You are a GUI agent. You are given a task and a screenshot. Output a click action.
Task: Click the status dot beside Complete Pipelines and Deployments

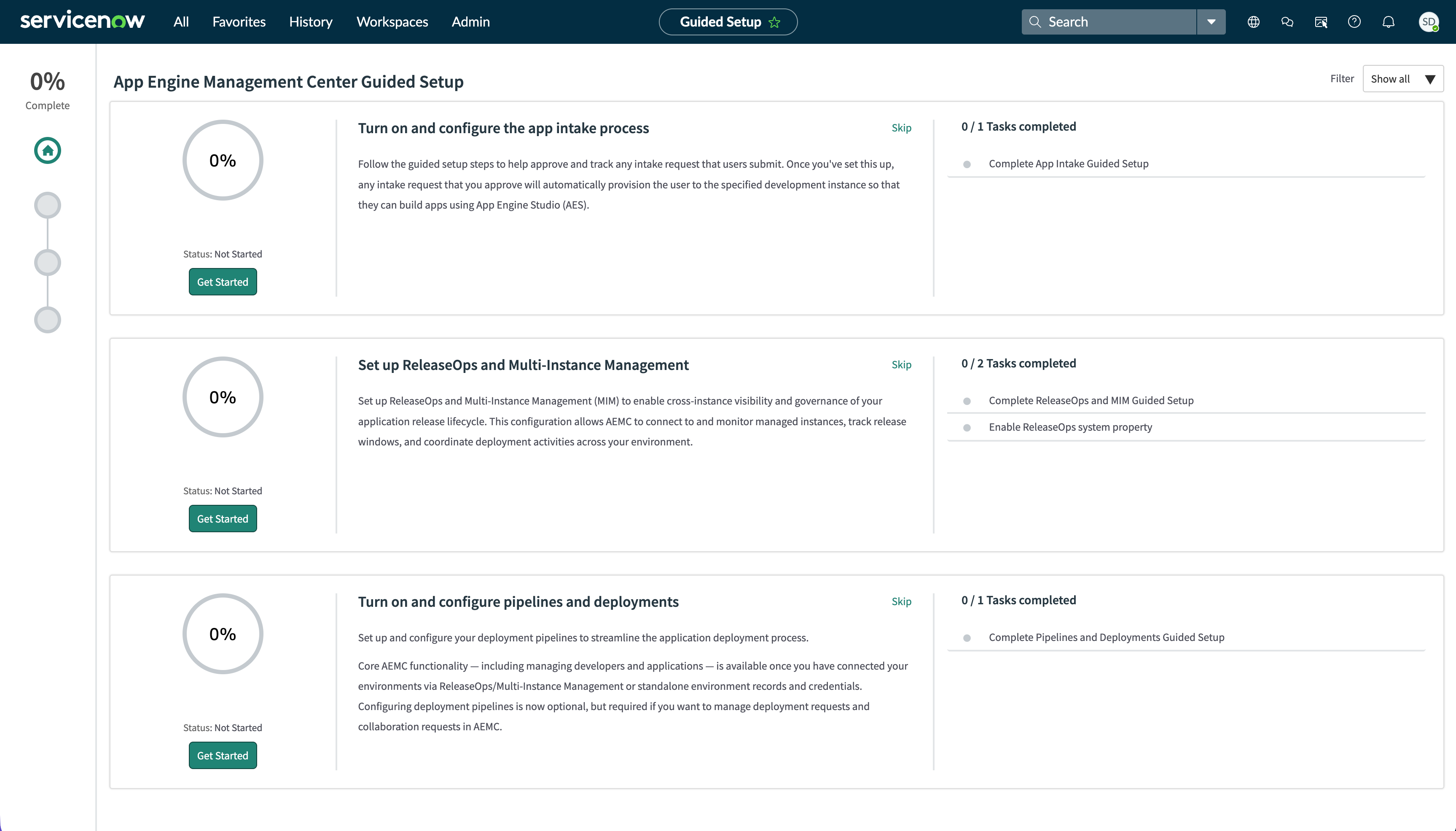tap(967, 638)
